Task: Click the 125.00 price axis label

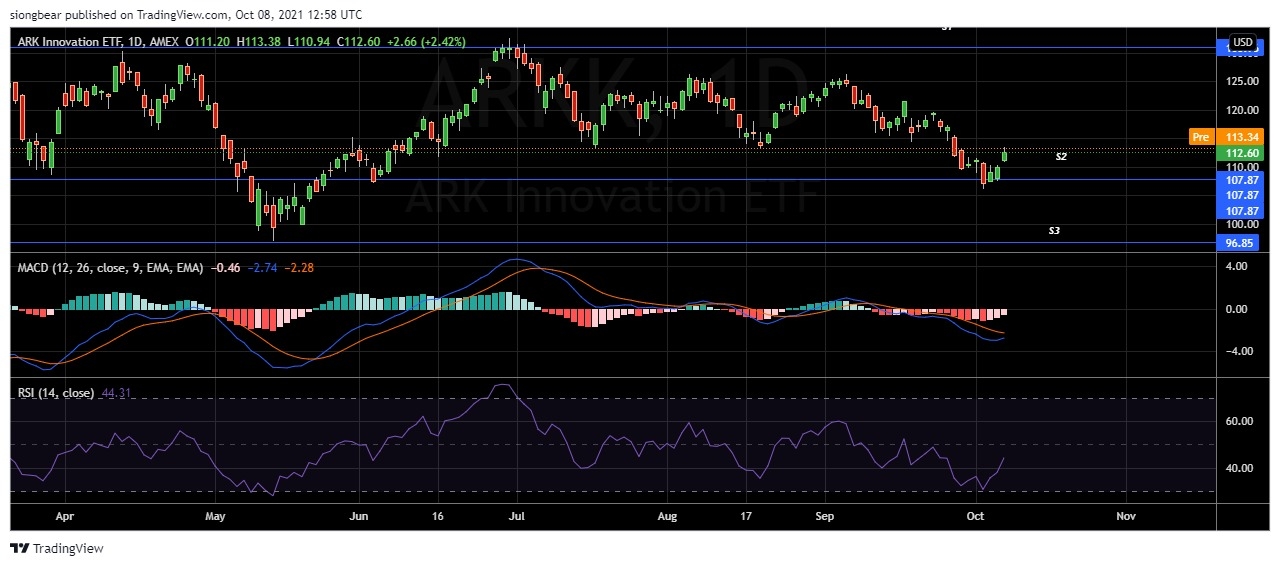Action: [1244, 81]
